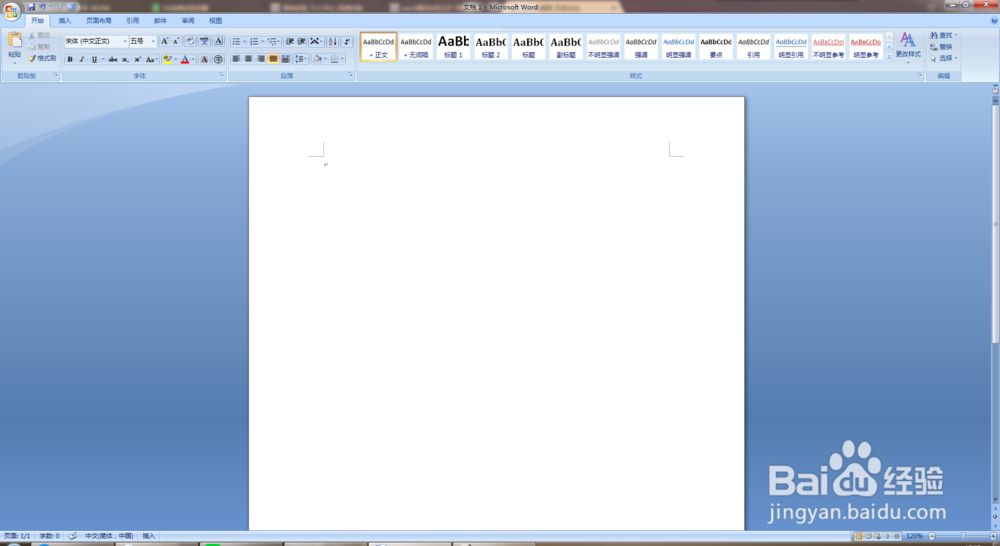Image resolution: width=1000 pixels, height=546 pixels.
Task: Open the phonetic guide 文 icon
Action: tap(204, 41)
